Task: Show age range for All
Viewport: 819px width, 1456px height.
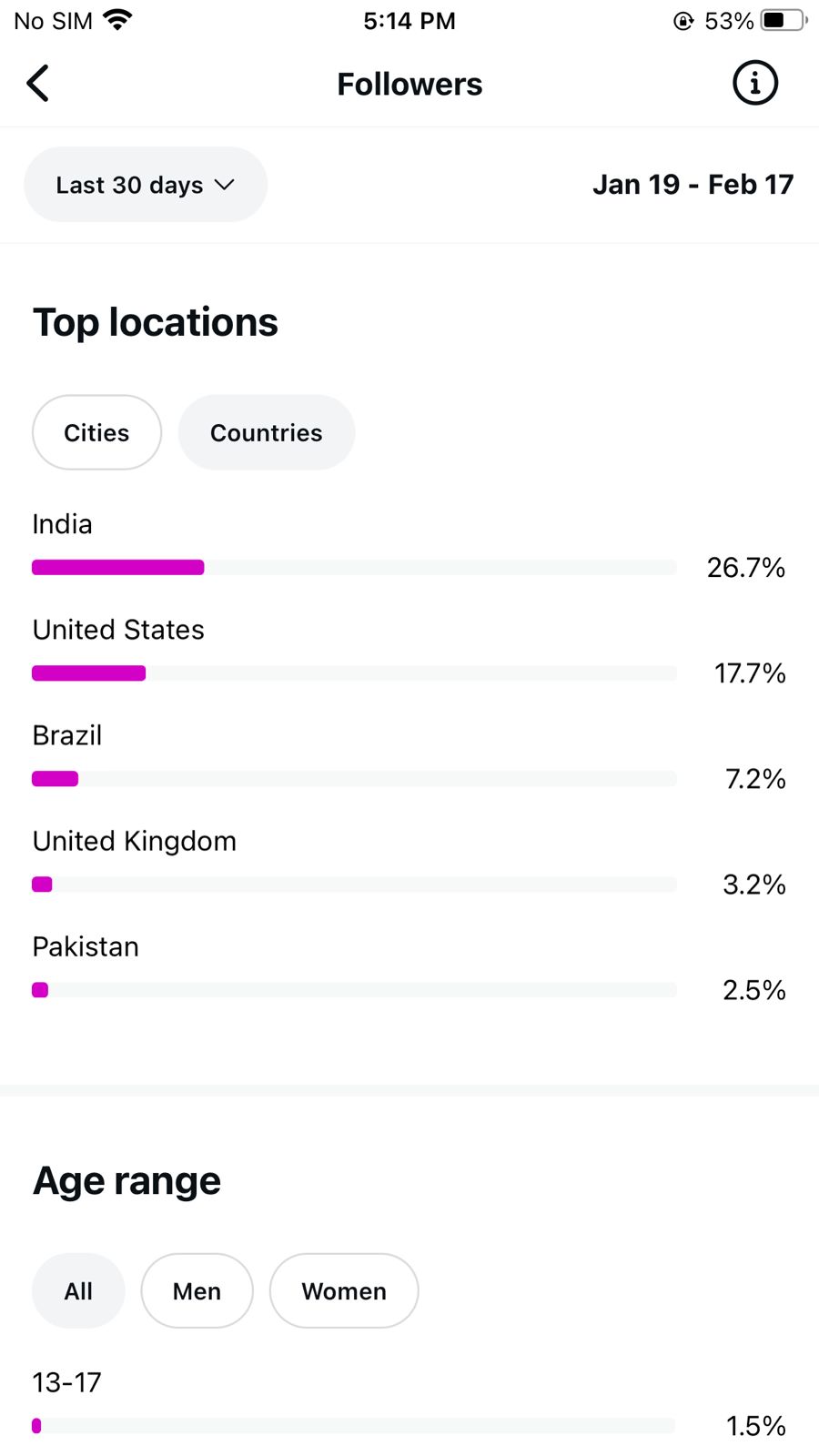Action: [x=78, y=1290]
